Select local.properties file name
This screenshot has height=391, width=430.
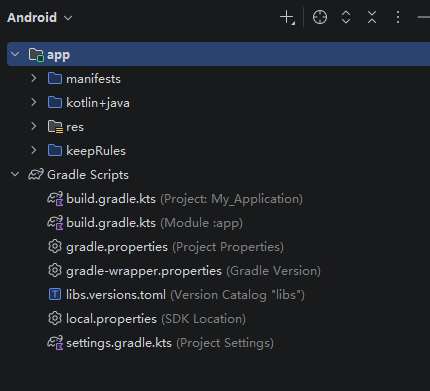111,319
